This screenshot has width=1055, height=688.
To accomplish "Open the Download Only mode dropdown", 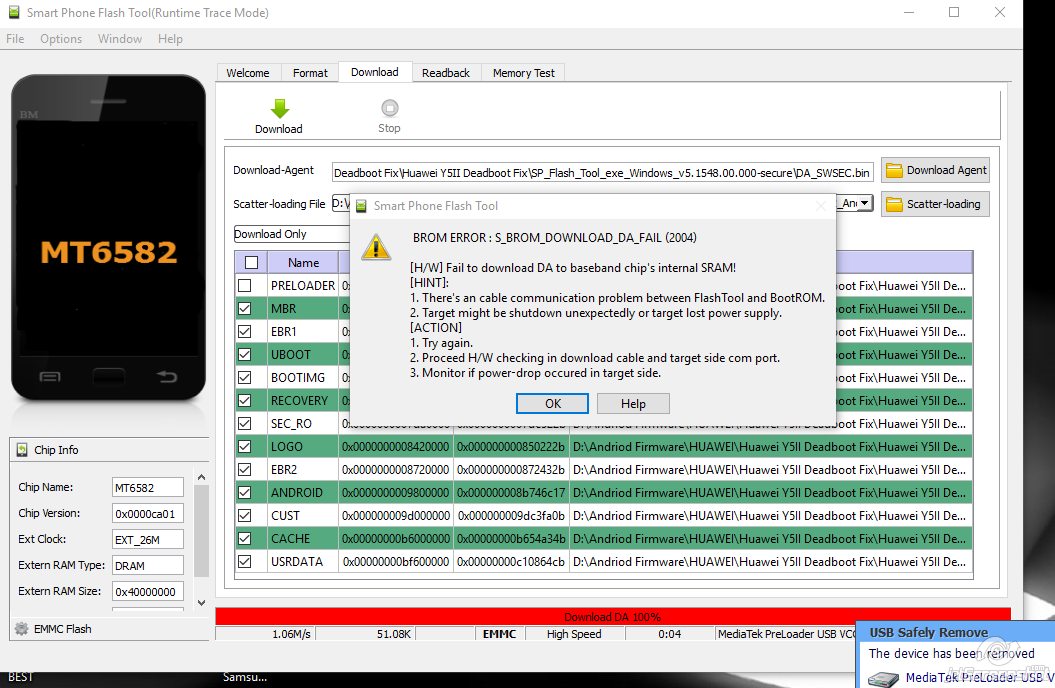I will [291, 234].
